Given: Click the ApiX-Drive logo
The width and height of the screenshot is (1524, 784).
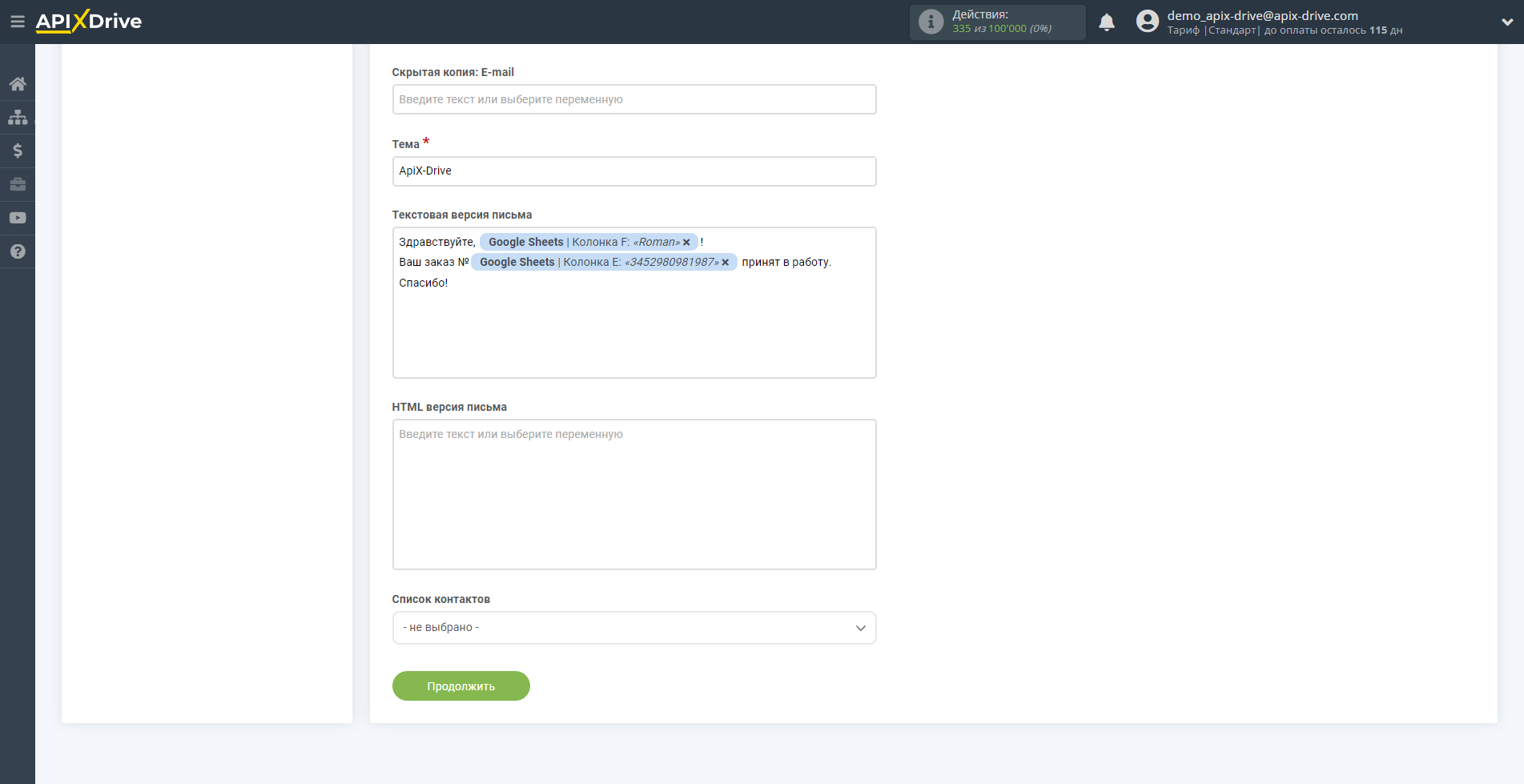Looking at the screenshot, I should [89, 22].
